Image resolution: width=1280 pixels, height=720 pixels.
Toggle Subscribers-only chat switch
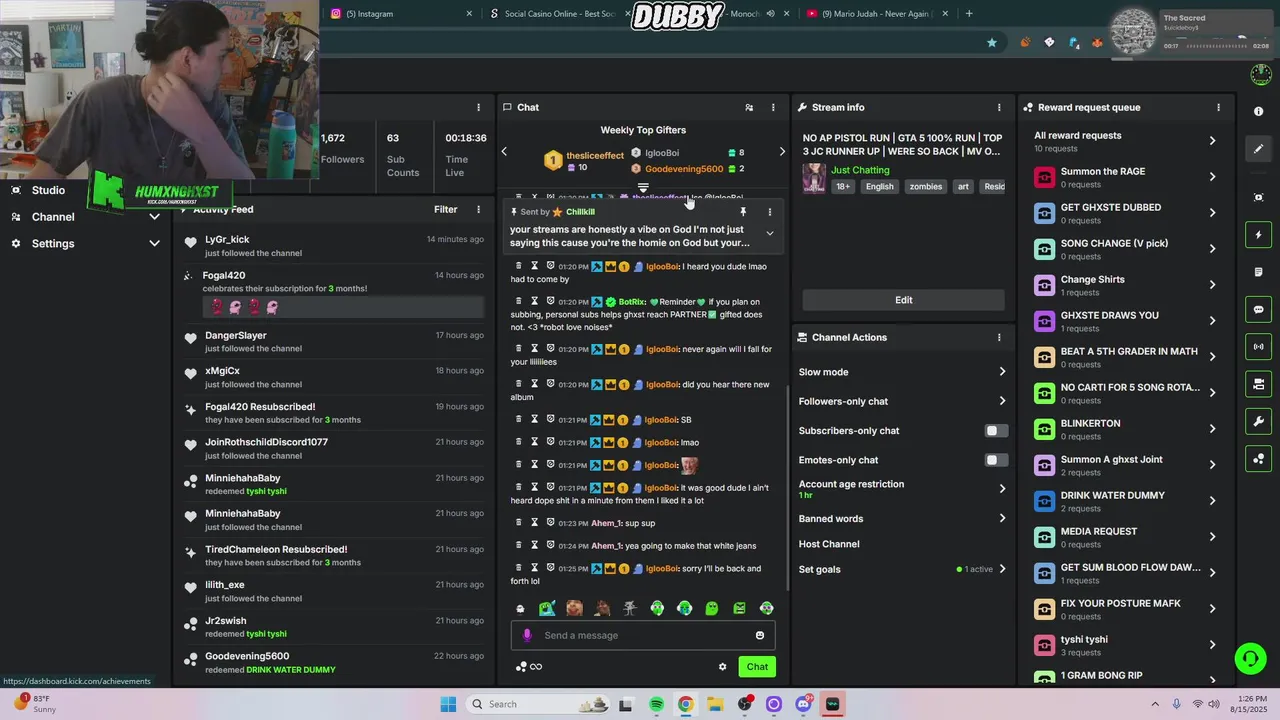click(996, 431)
